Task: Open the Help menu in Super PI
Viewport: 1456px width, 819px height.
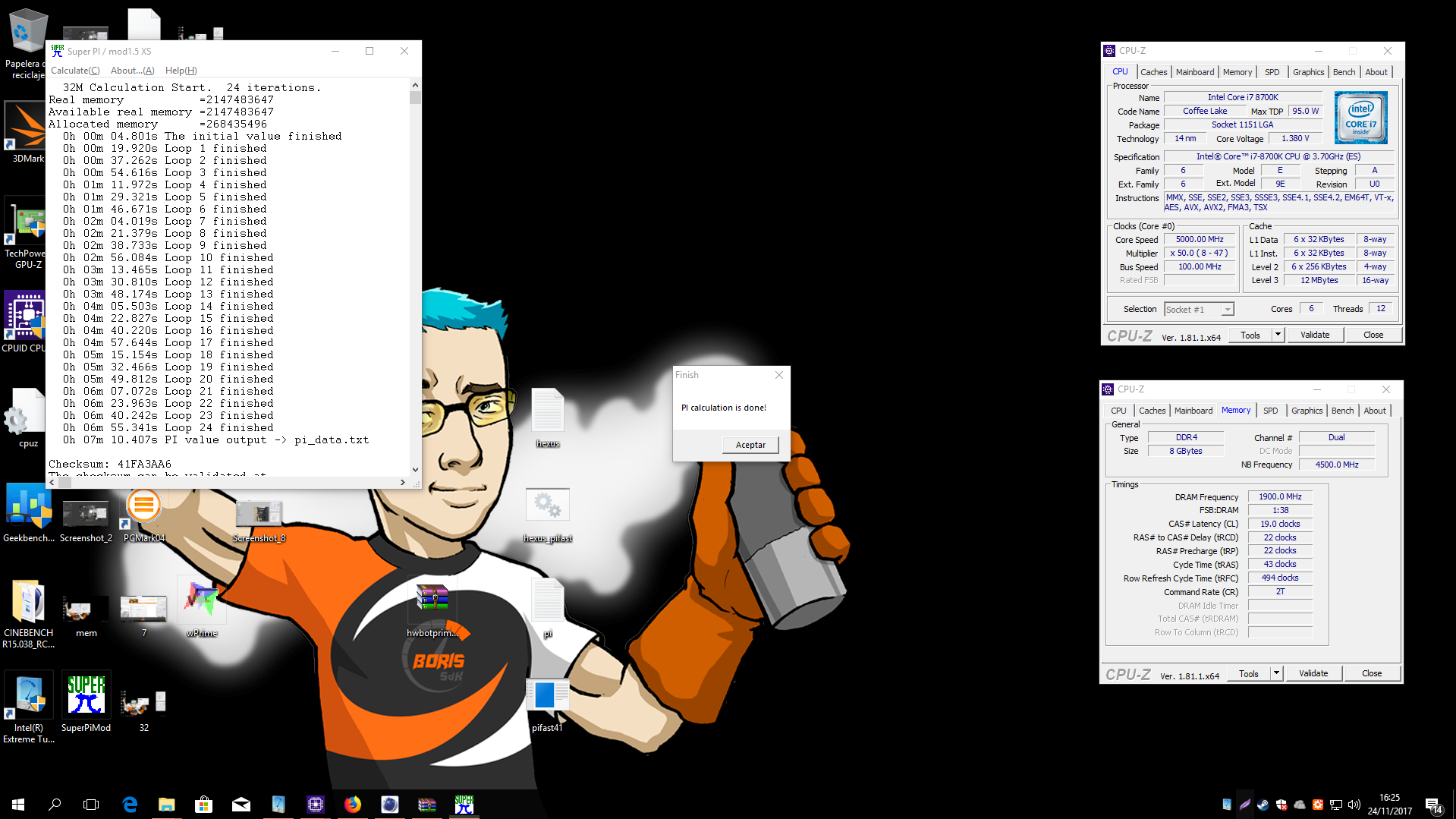Action: [181, 71]
